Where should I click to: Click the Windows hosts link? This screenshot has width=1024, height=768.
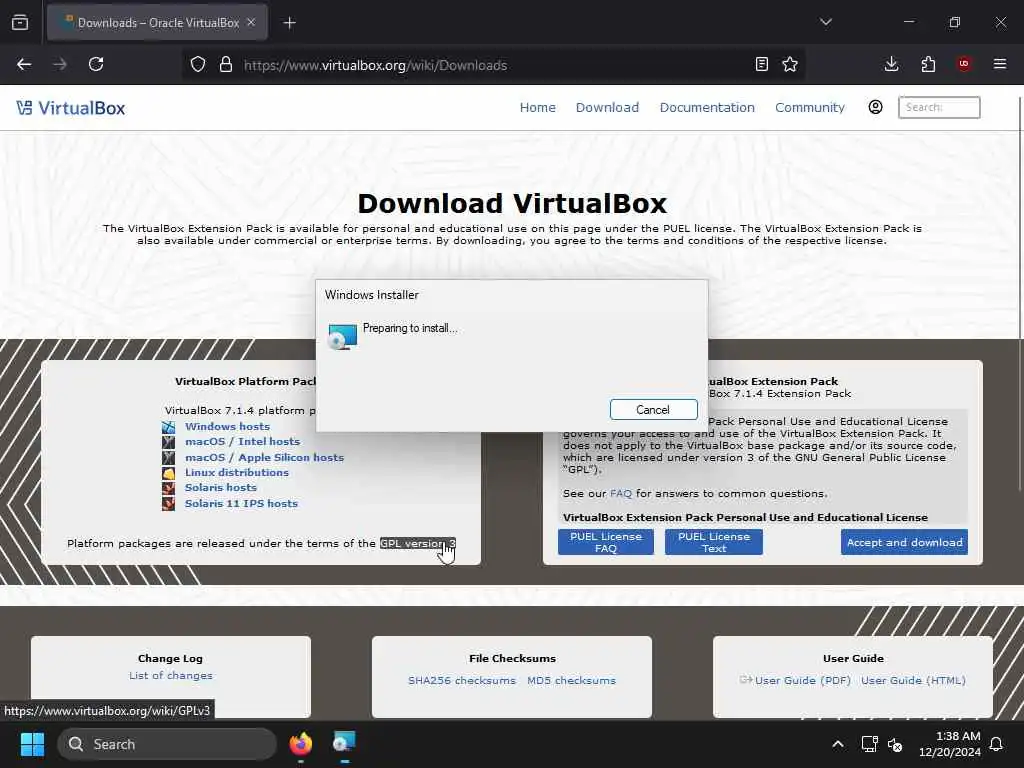(227, 426)
